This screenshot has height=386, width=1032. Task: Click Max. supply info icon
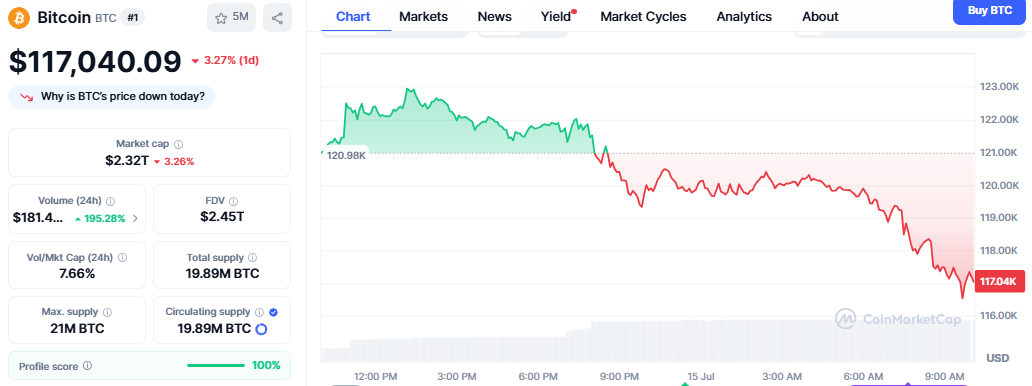(107, 312)
